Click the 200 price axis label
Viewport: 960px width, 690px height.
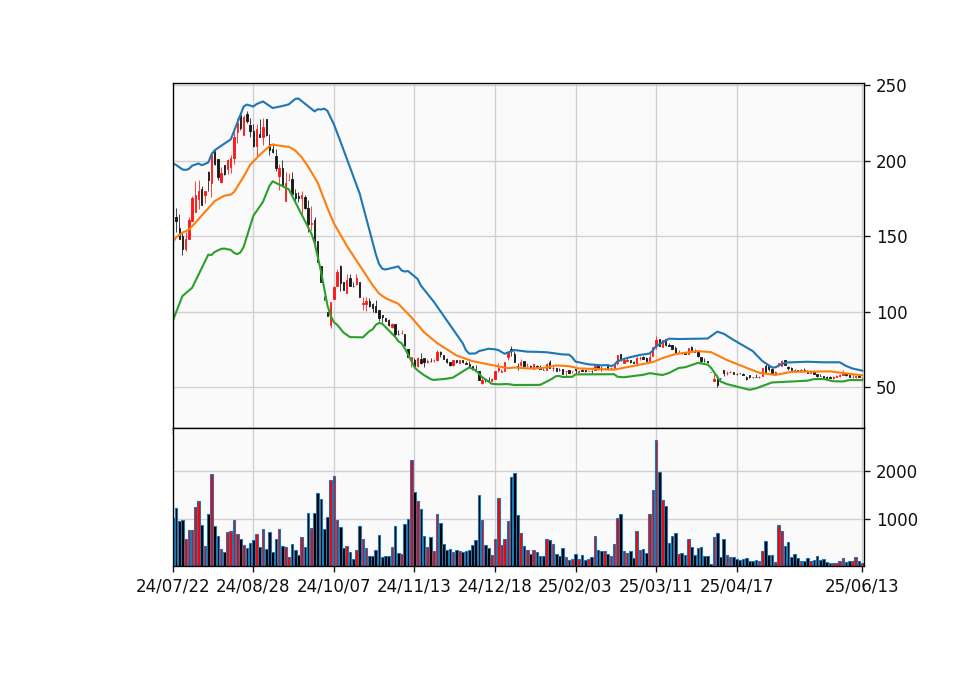891,162
